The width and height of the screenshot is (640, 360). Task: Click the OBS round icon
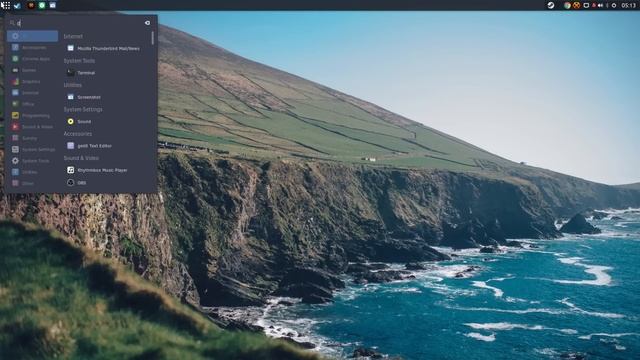pos(71,182)
